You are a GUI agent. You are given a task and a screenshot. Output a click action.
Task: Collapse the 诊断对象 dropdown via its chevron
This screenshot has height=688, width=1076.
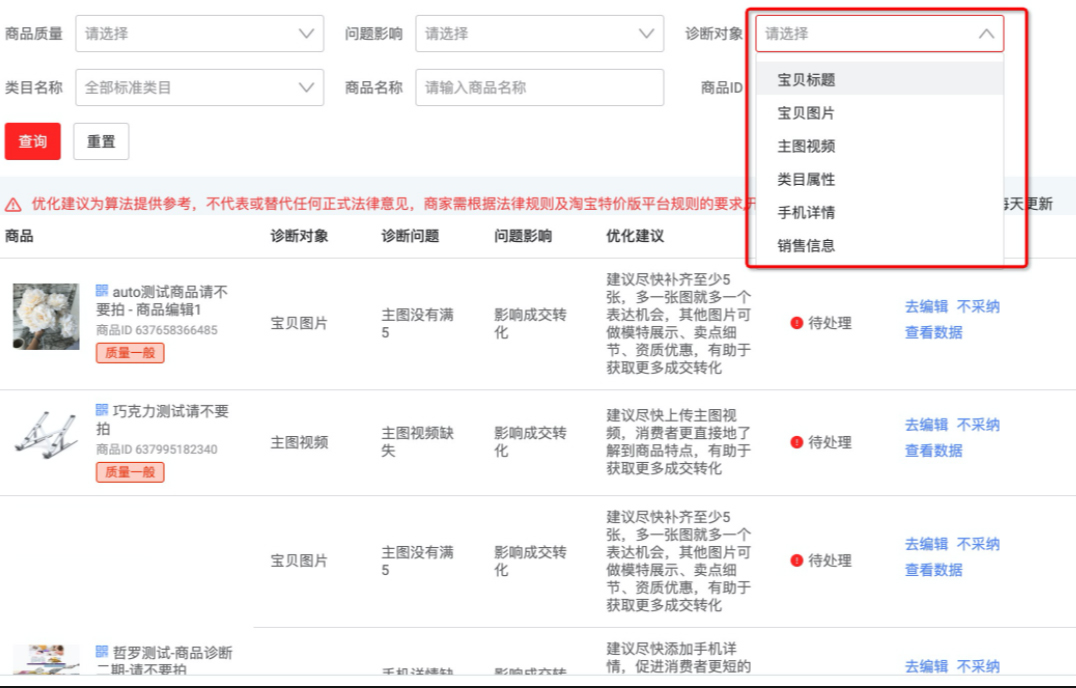coord(985,33)
